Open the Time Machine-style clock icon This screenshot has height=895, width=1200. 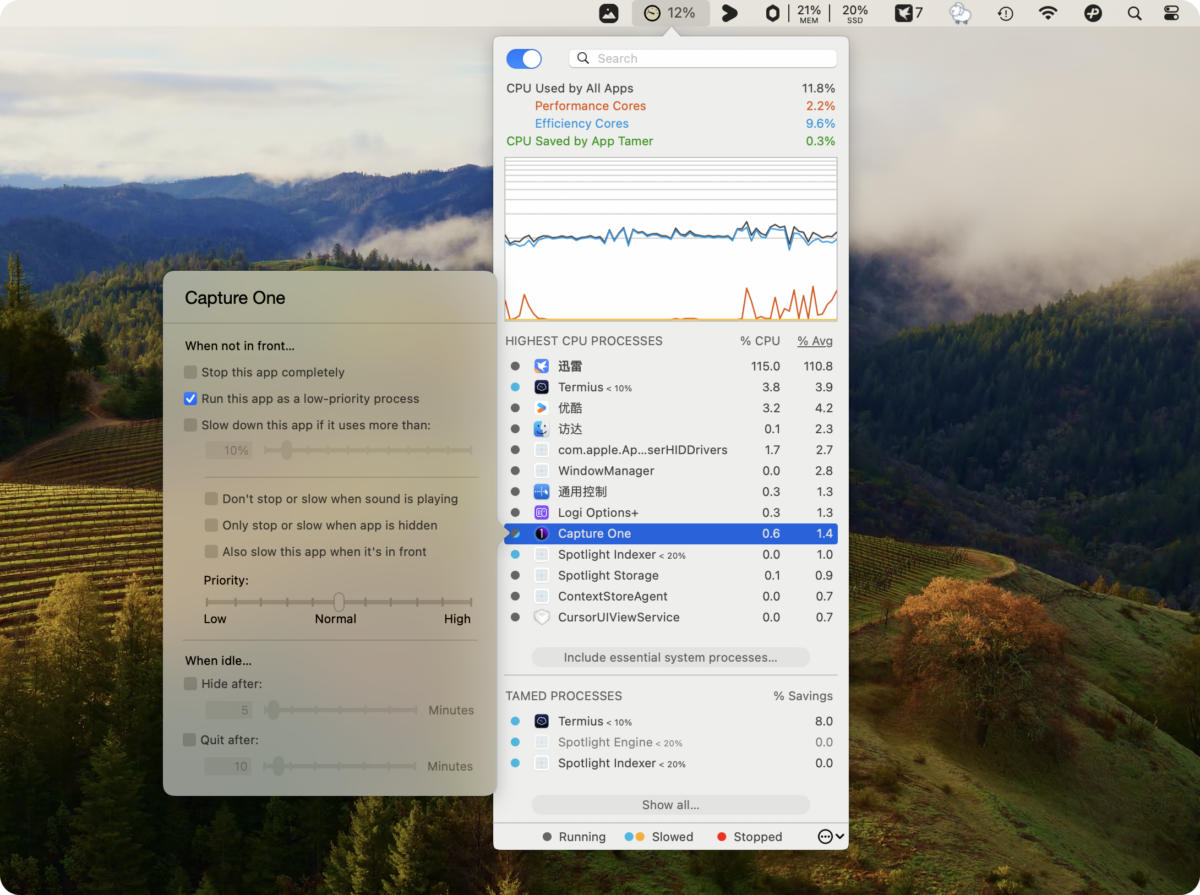click(x=1005, y=13)
